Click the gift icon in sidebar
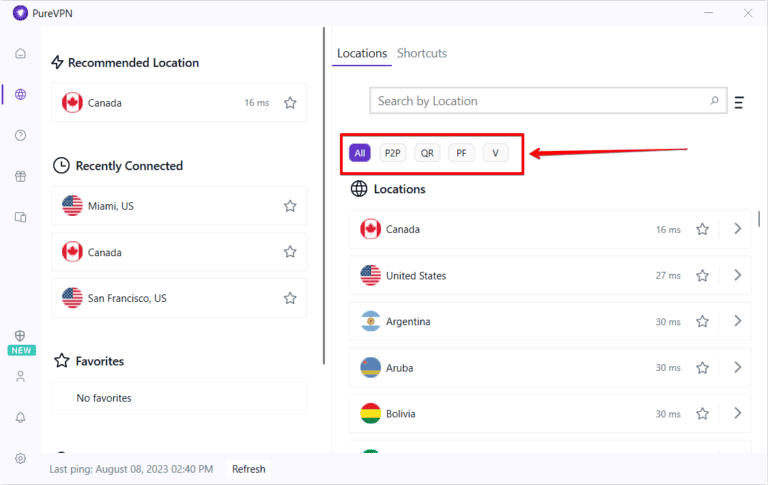Image resolution: width=768 pixels, height=485 pixels. pos(21,176)
